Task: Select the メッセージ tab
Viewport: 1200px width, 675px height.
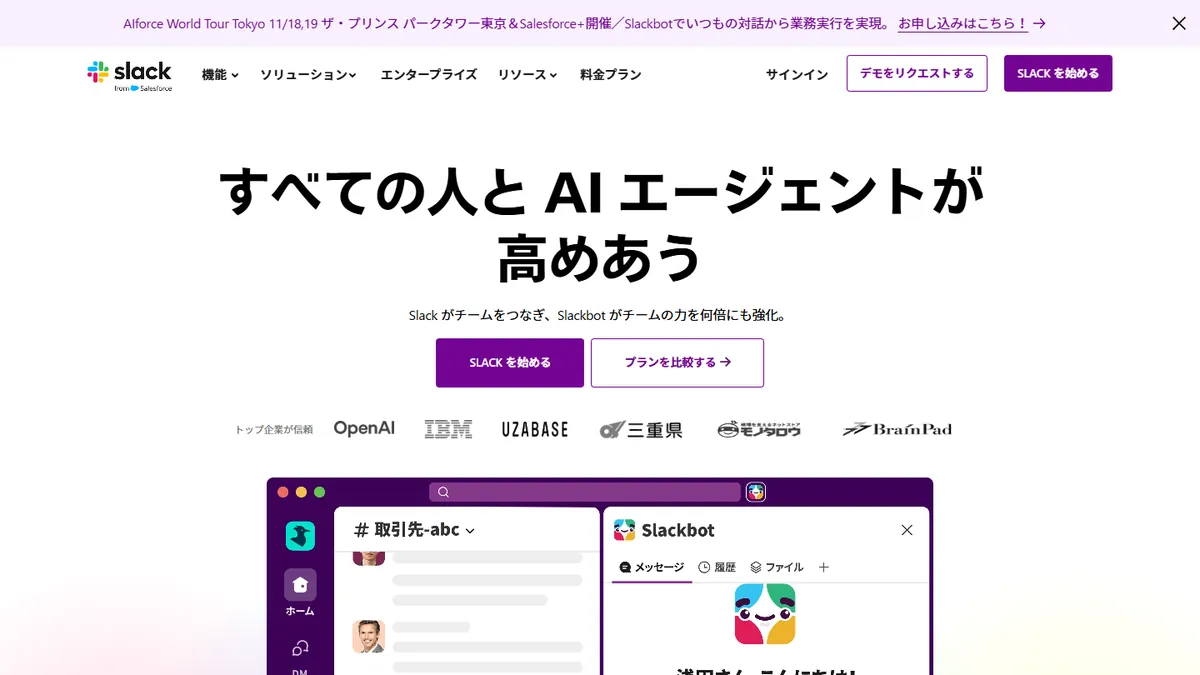Action: pos(652,567)
